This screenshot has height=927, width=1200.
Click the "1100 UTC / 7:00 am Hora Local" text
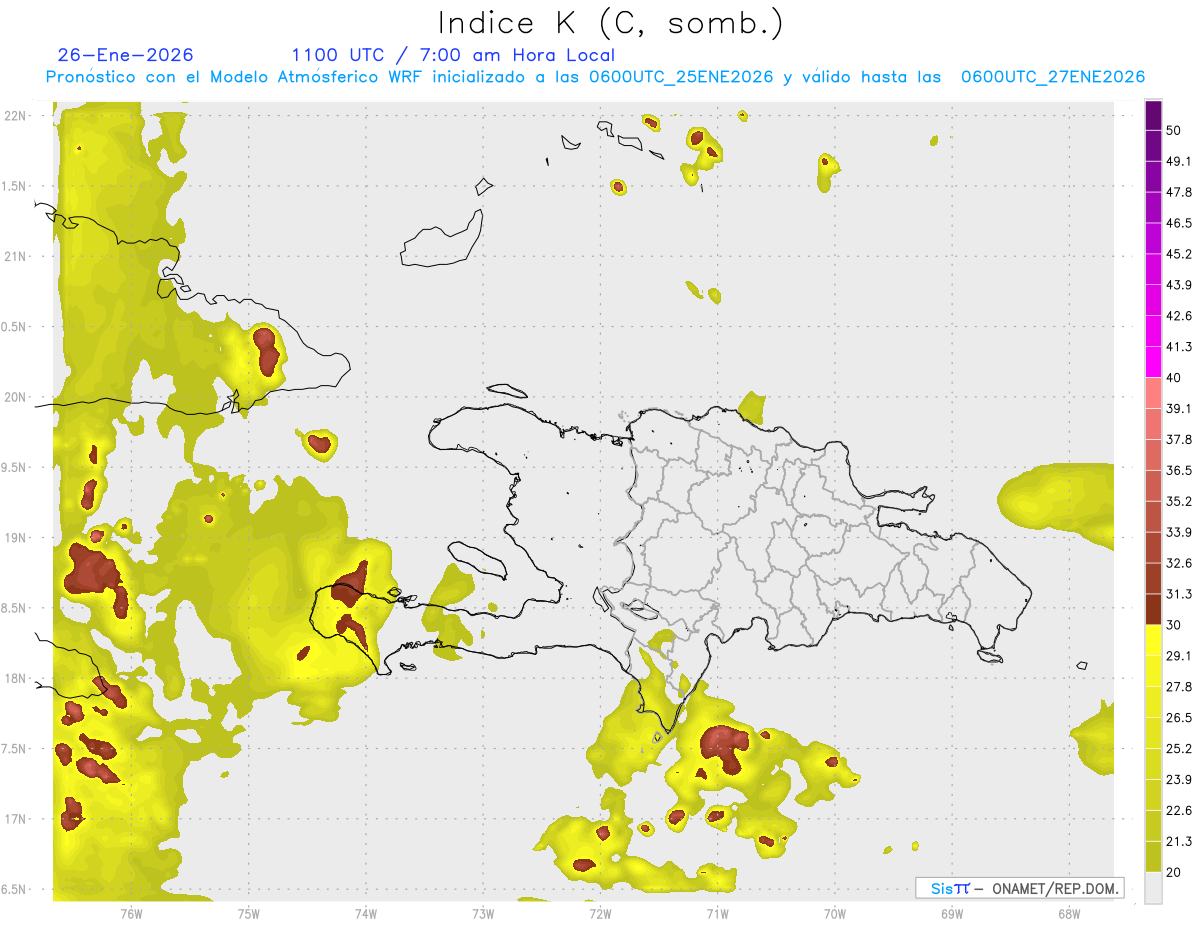pos(453,55)
